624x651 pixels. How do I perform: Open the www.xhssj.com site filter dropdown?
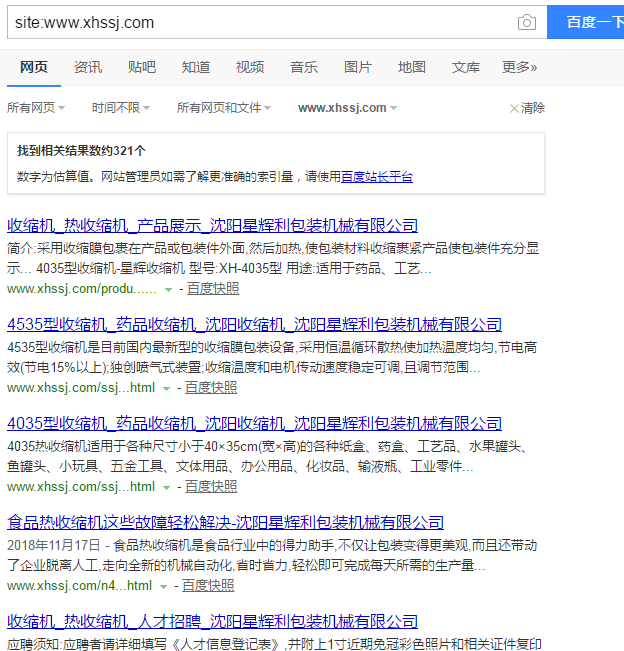point(347,108)
